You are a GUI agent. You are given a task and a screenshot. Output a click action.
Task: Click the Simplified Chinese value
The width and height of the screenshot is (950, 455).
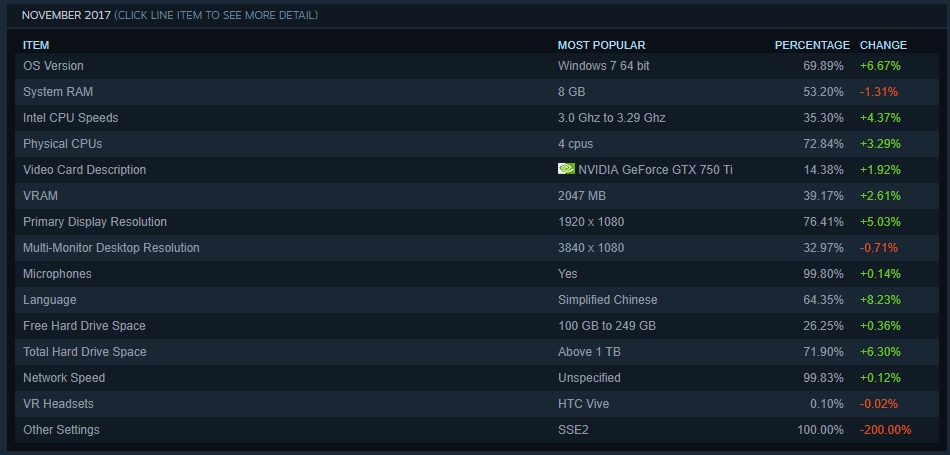tap(607, 300)
